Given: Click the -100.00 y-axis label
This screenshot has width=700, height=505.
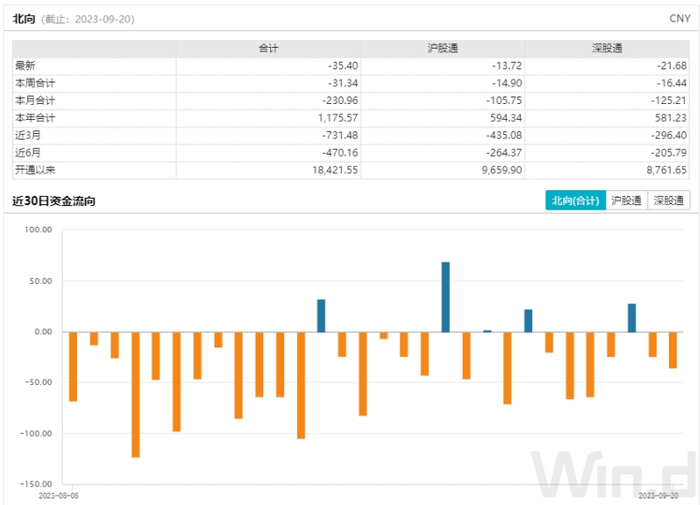Looking at the screenshot, I should (x=36, y=433).
